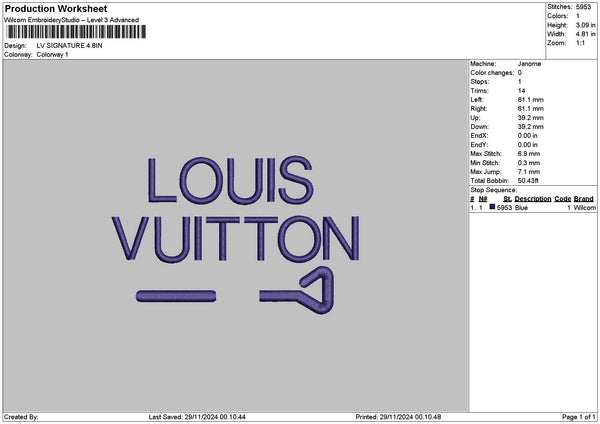Screen dimensions: 600x424
Task: Click the 'Code' column header
Action: (x=562, y=199)
